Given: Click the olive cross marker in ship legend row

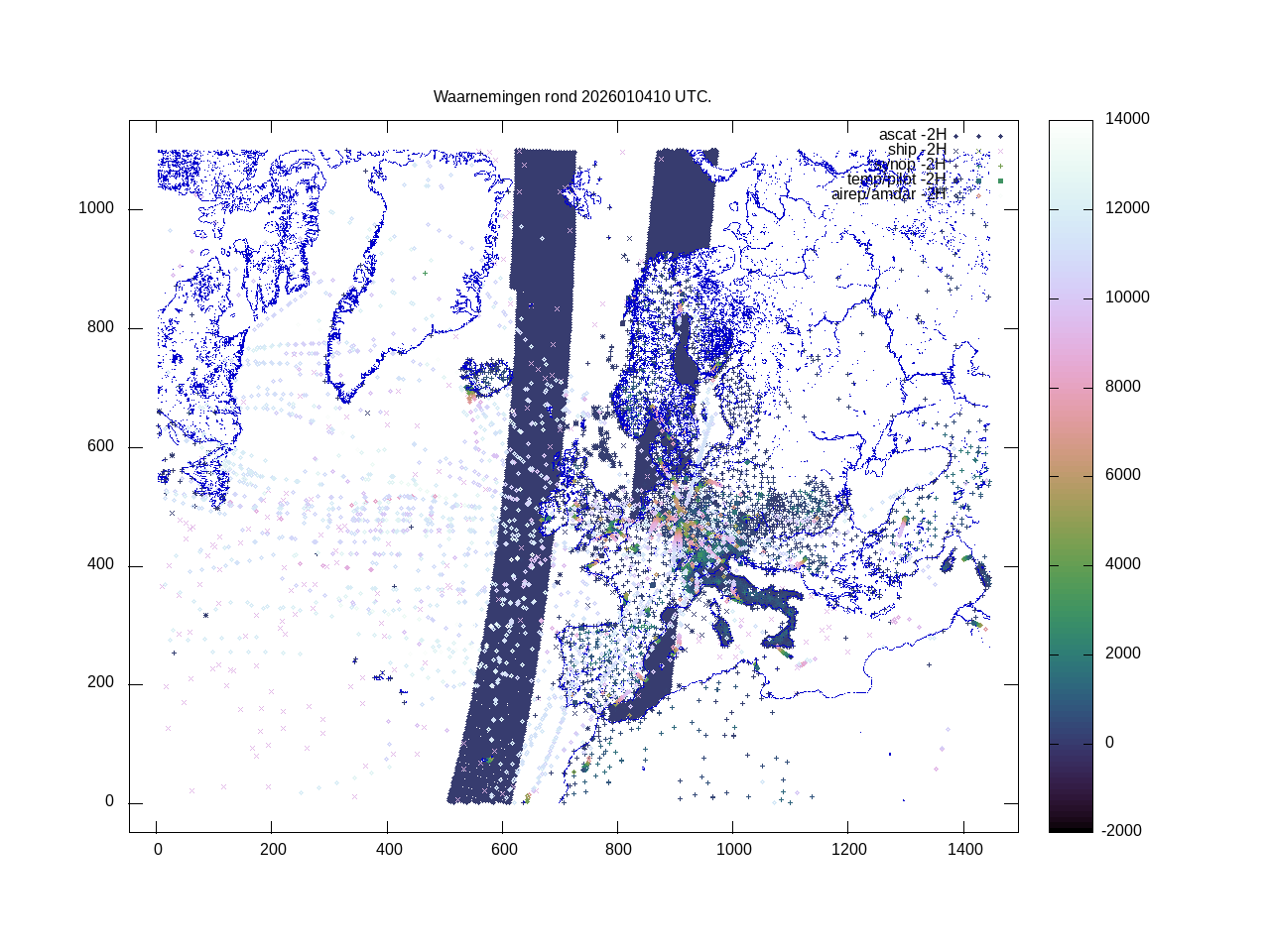Looking at the screenshot, I should 978,151.
